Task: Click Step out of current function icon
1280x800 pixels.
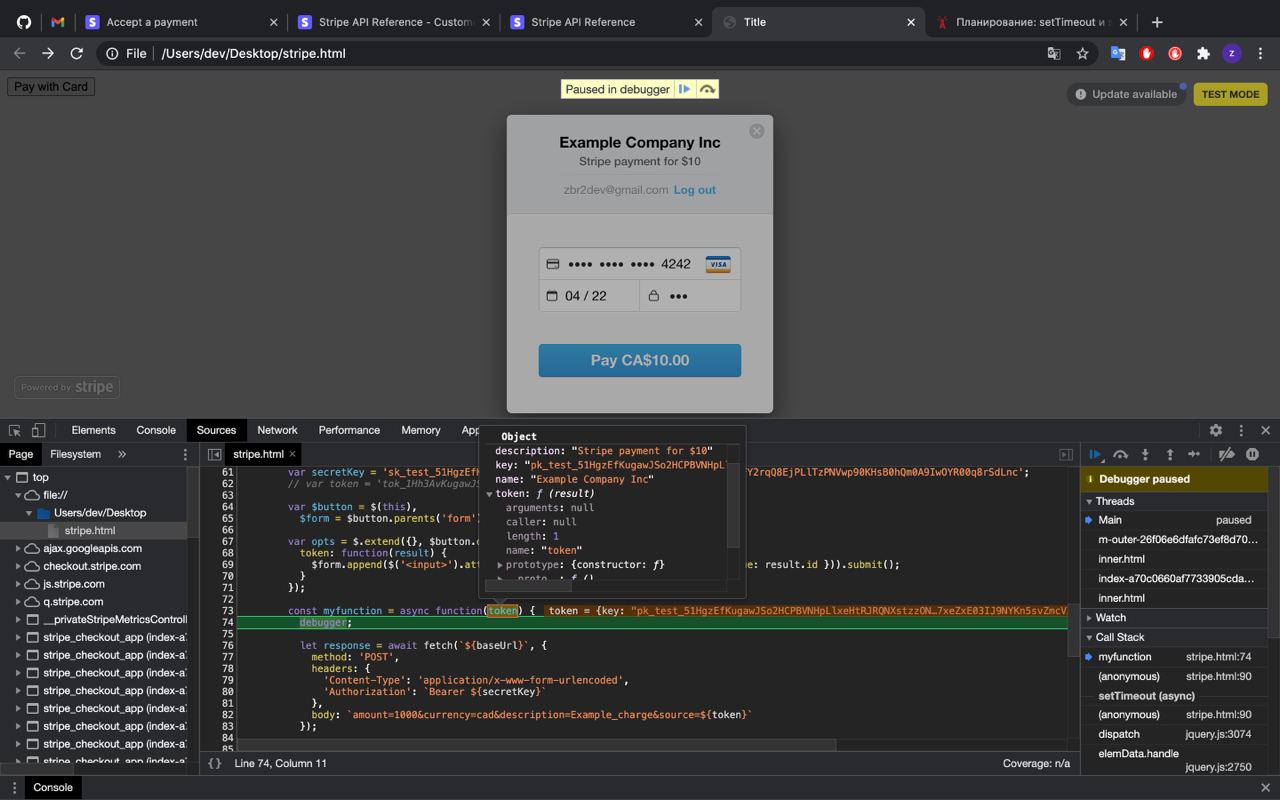Action: 1169,455
